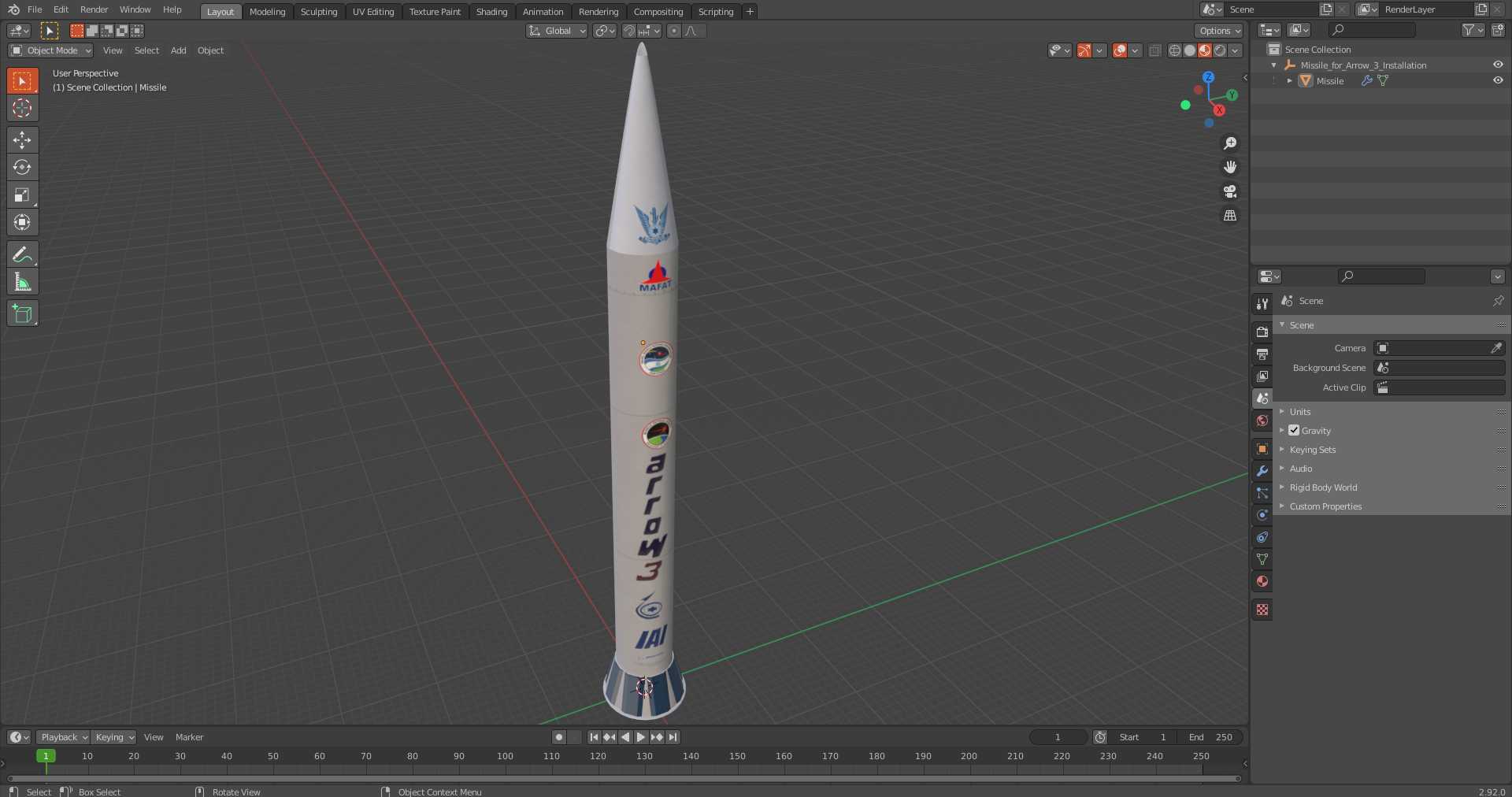The width and height of the screenshot is (1512, 797).
Task: Open the Material properties tab
Action: 1262,581
